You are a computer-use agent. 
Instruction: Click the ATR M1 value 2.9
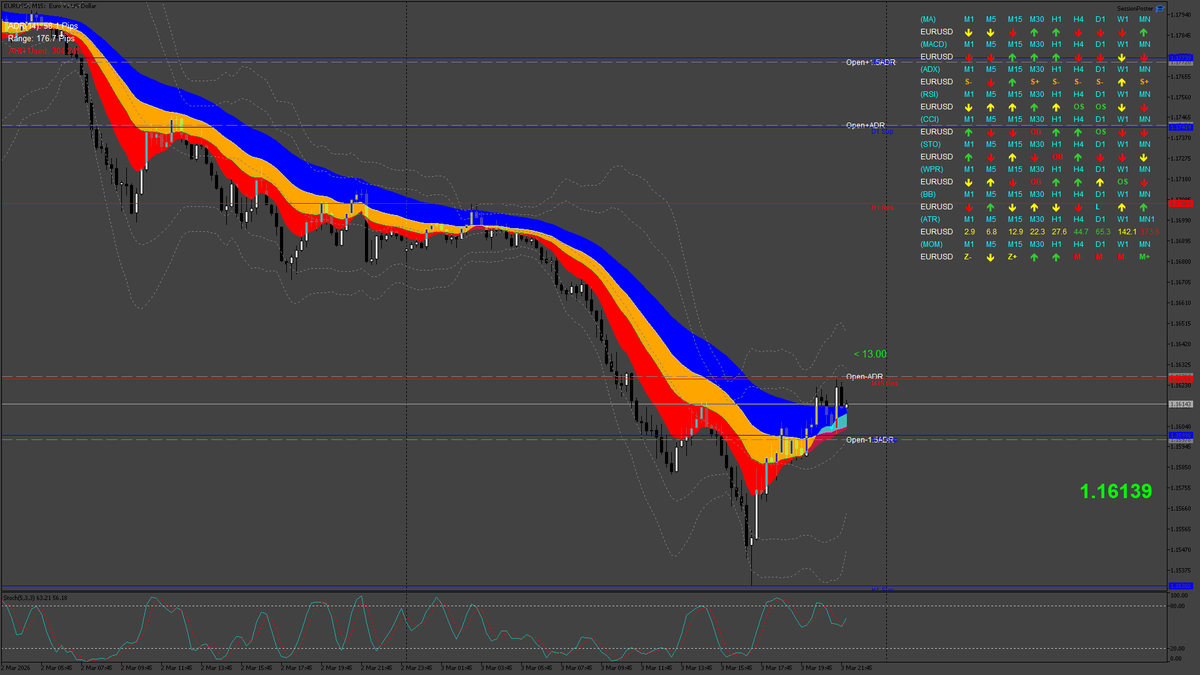[x=969, y=232]
